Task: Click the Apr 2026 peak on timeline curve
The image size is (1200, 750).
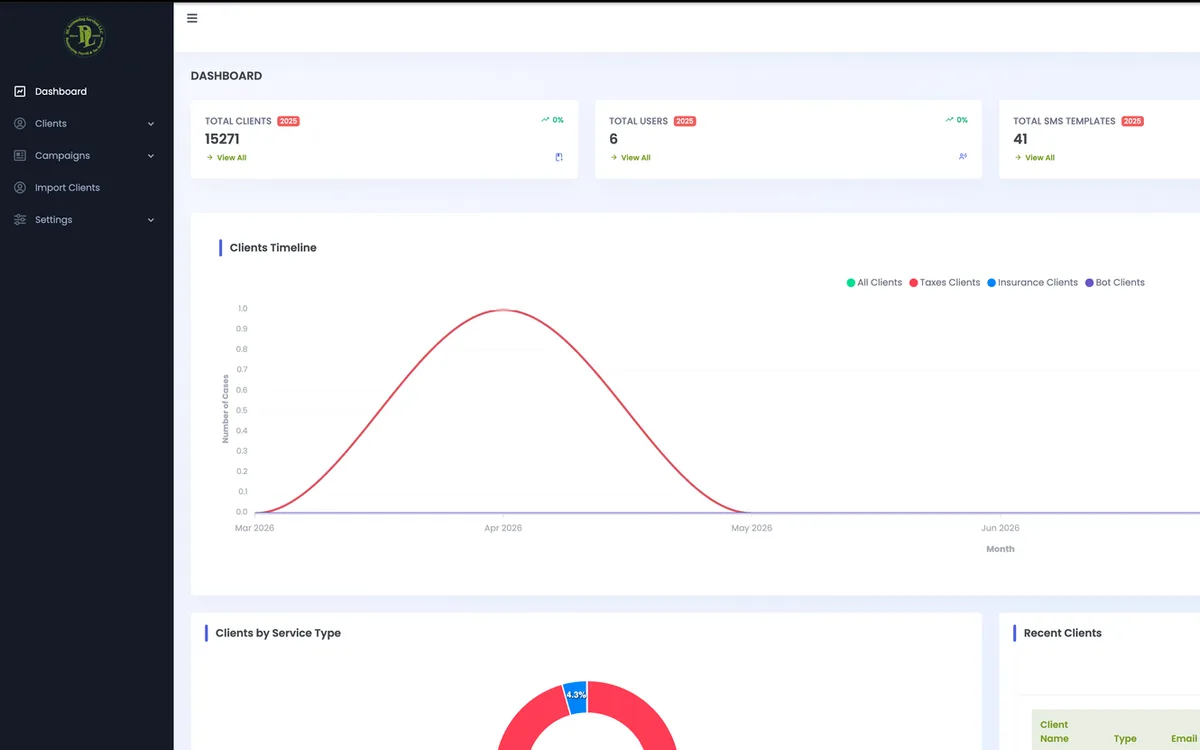Action: [x=503, y=310]
